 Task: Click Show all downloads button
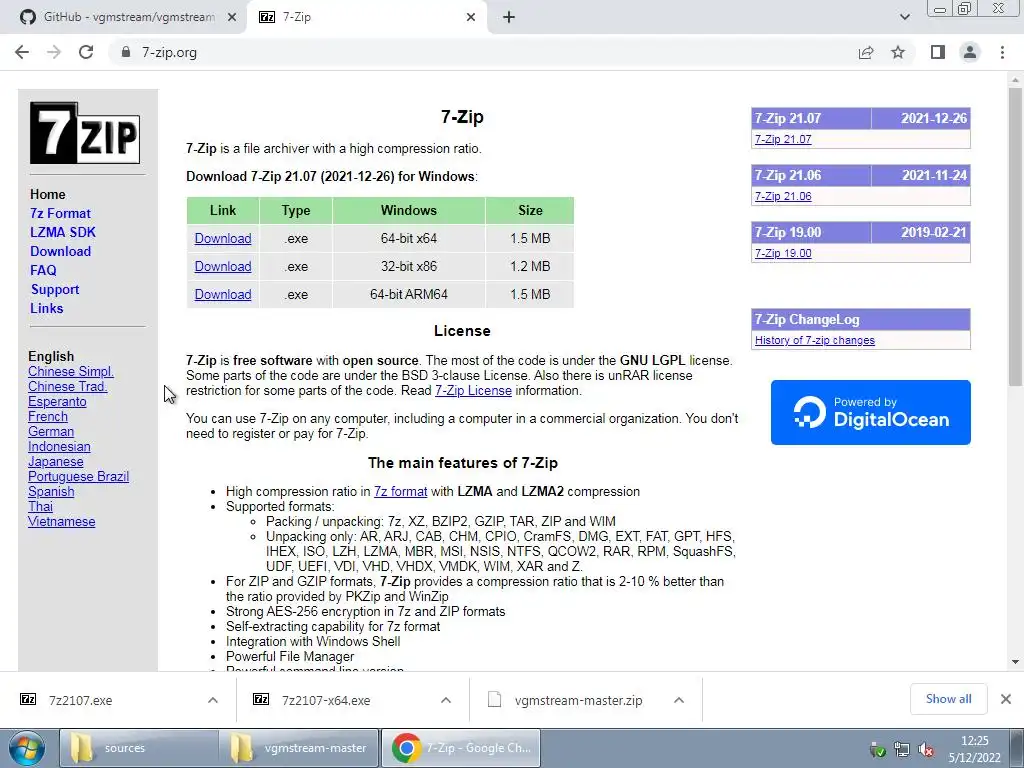point(948,699)
